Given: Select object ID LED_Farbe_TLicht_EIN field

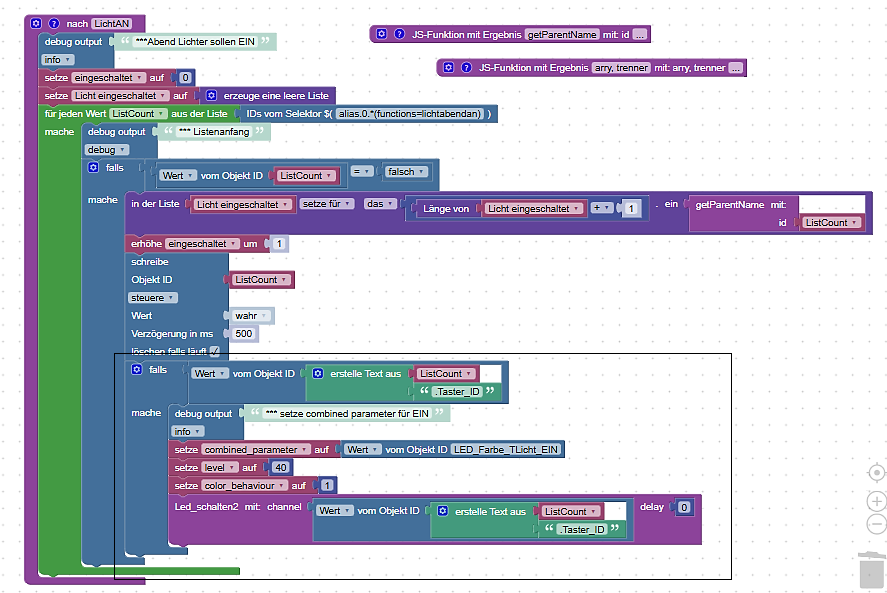Looking at the screenshot, I should (x=506, y=450).
